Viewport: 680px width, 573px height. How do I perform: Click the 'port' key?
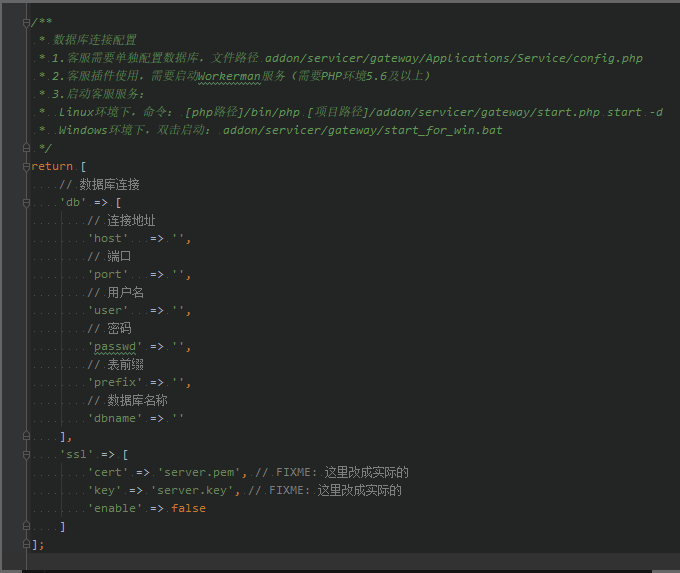(x=108, y=275)
